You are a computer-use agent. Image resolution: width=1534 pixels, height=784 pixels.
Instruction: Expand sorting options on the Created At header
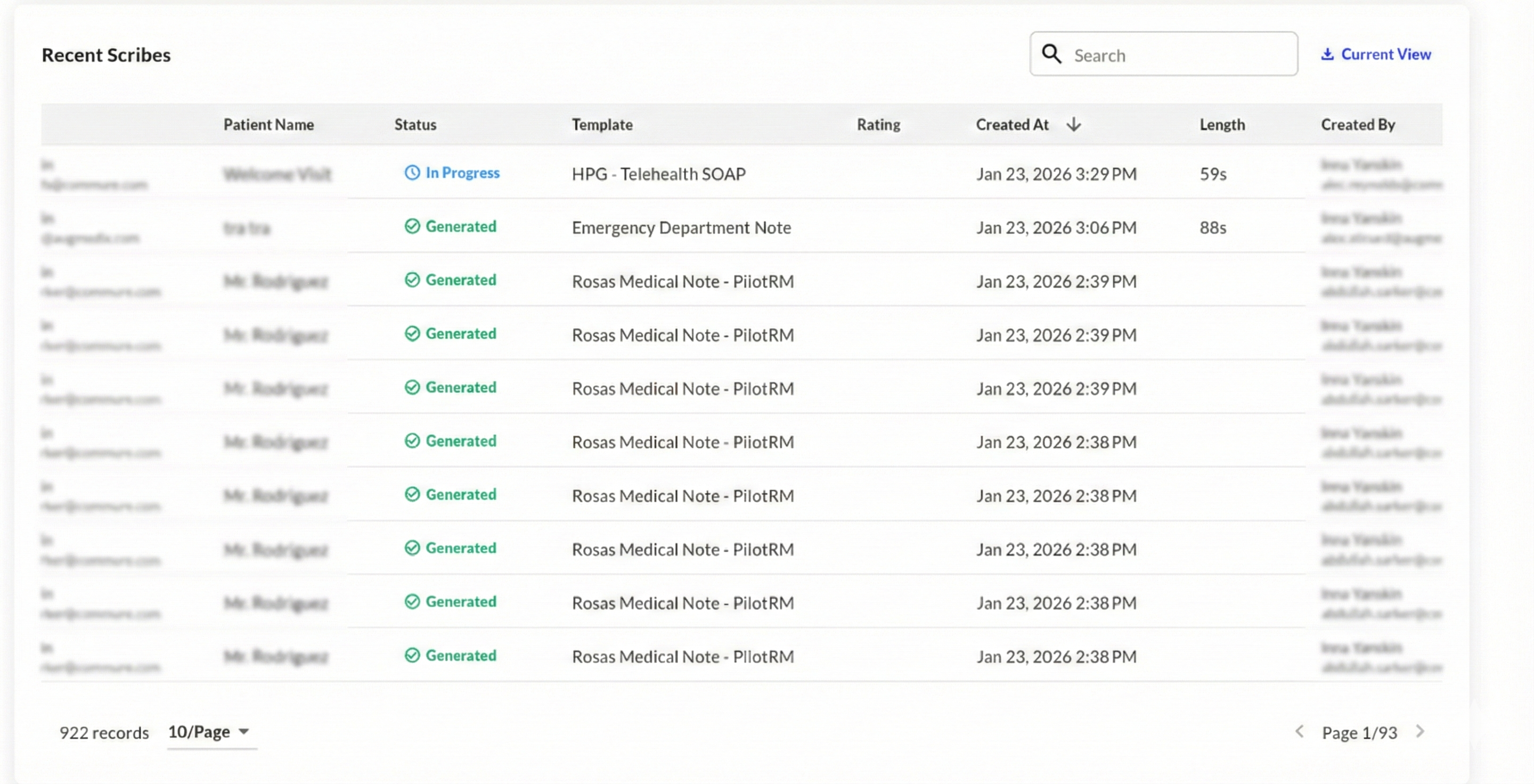1013,125
